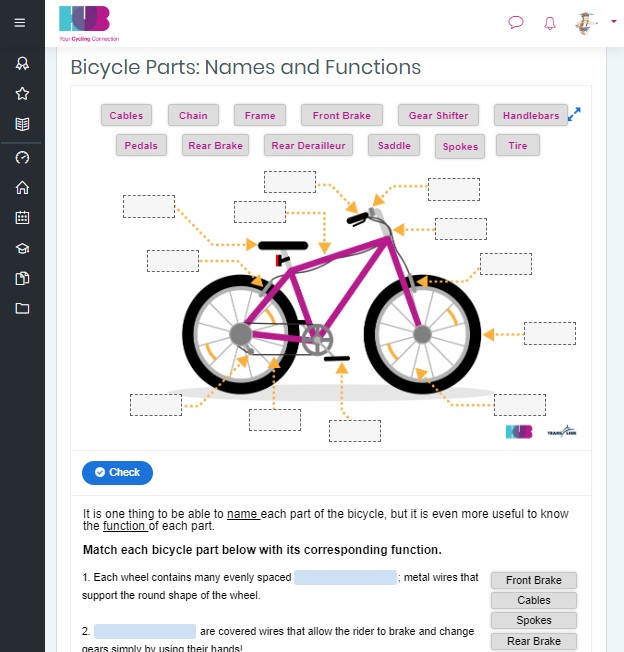Pick the Gear Shifter word tile
This screenshot has width=624, height=652.
(438, 116)
